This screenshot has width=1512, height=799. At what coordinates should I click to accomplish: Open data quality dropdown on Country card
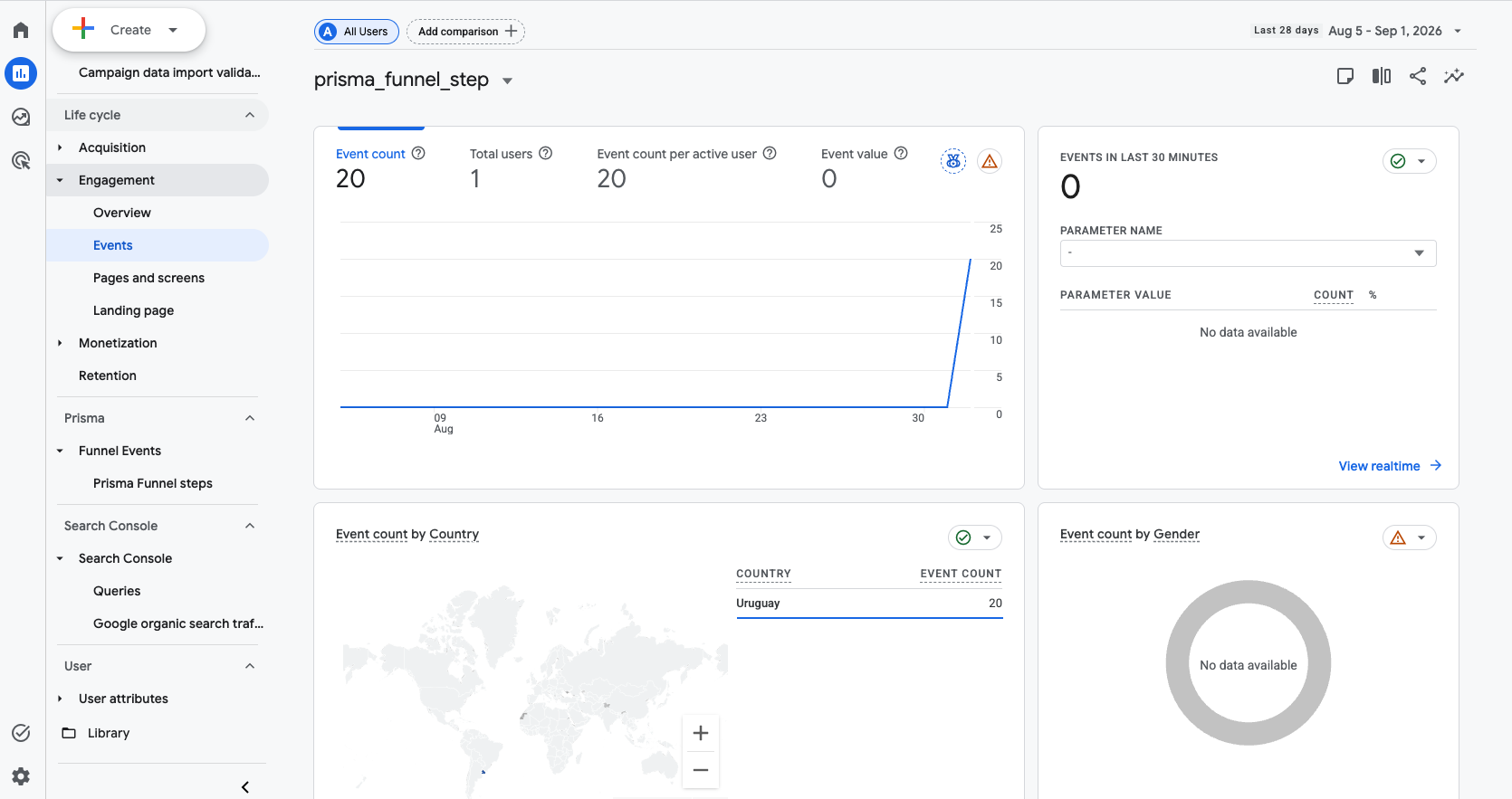point(975,537)
